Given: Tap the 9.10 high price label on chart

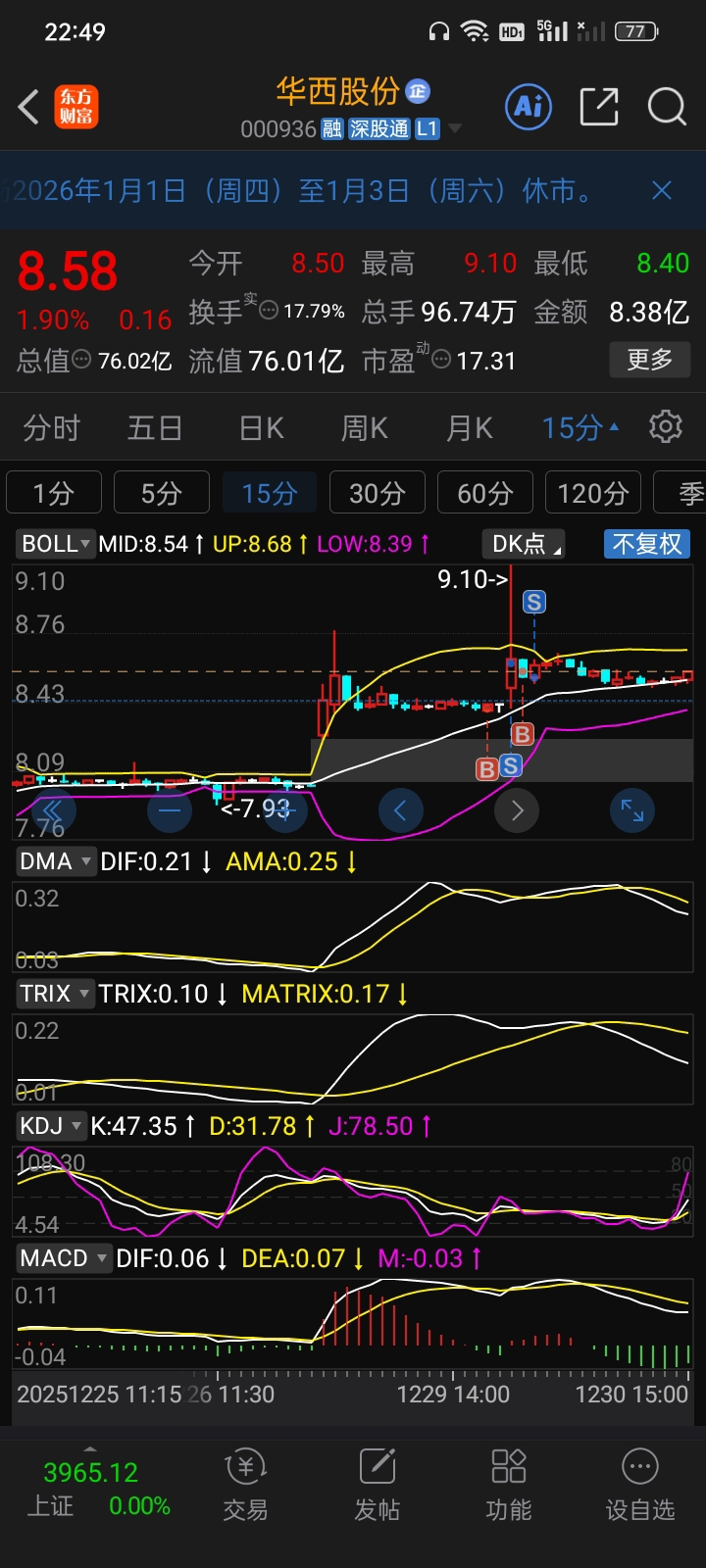Looking at the screenshot, I should coord(473,579).
